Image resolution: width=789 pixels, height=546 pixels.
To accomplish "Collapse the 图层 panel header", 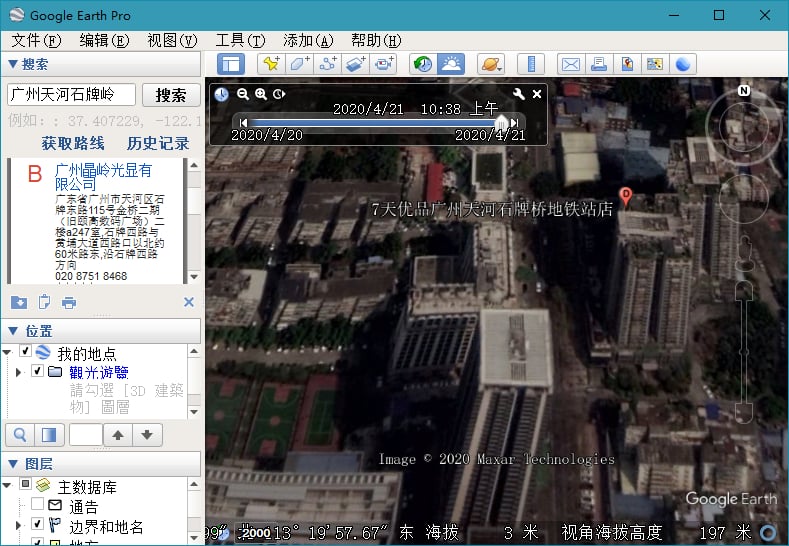I will point(12,464).
